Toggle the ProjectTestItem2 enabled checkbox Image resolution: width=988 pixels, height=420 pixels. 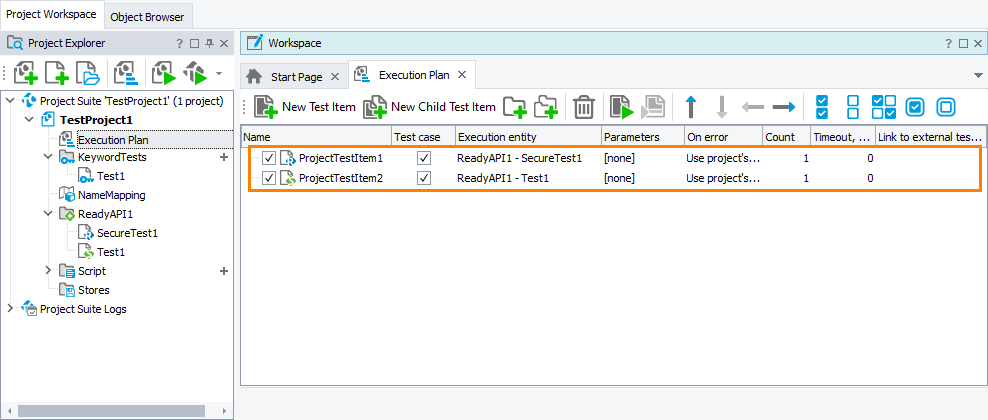click(268, 178)
